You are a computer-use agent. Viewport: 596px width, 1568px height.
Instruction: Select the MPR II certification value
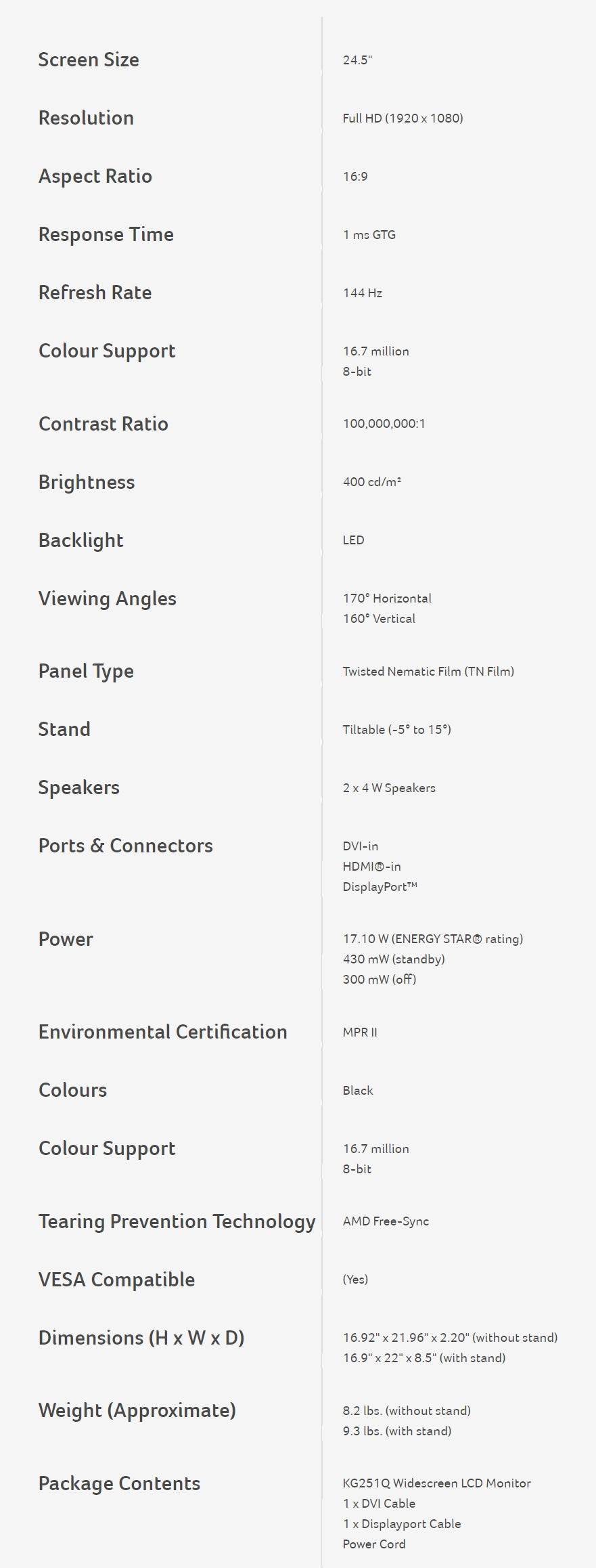pyautogui.click(x=361, y=1032)
